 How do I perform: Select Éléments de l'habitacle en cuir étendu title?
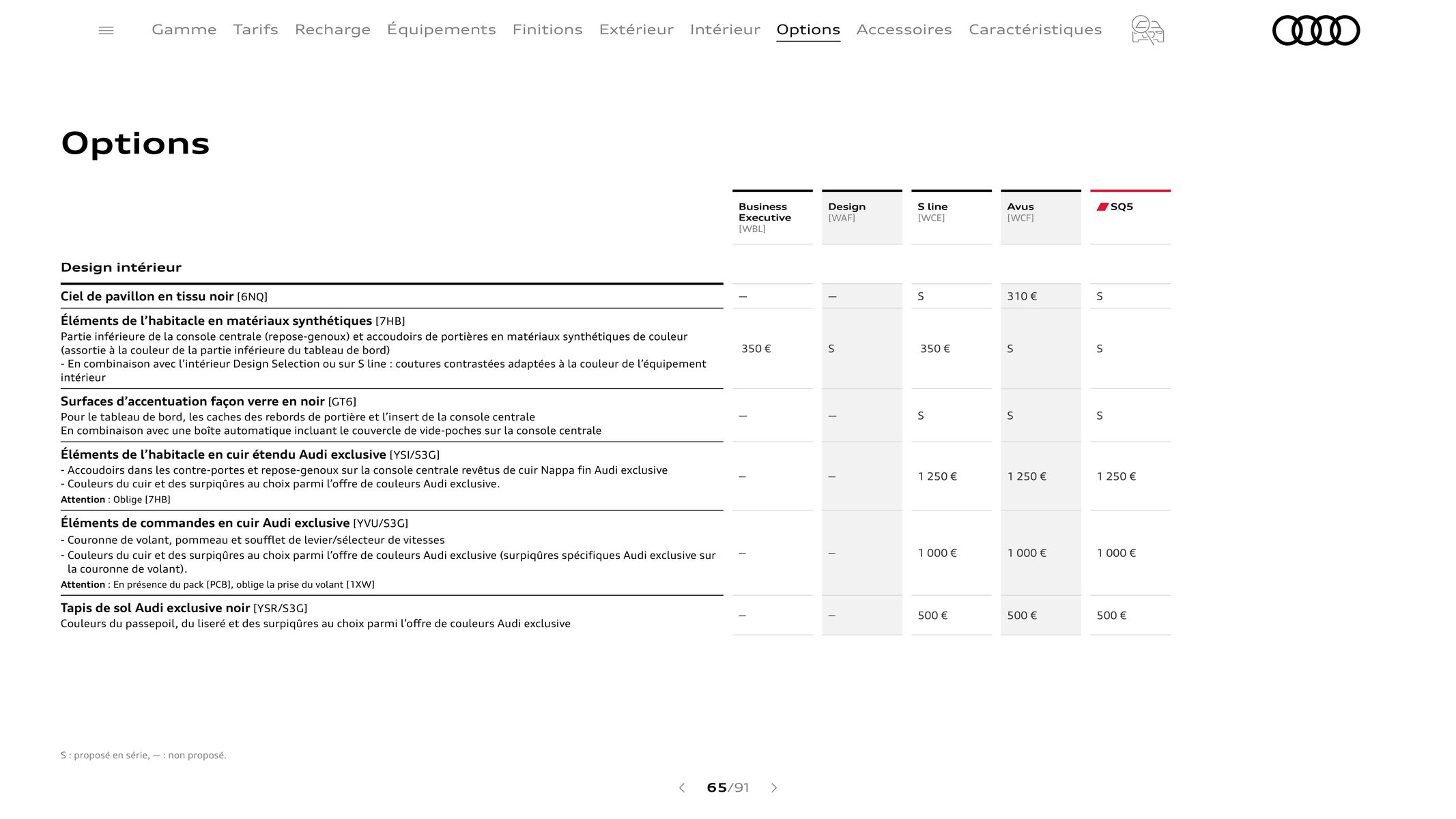(250, 455)
